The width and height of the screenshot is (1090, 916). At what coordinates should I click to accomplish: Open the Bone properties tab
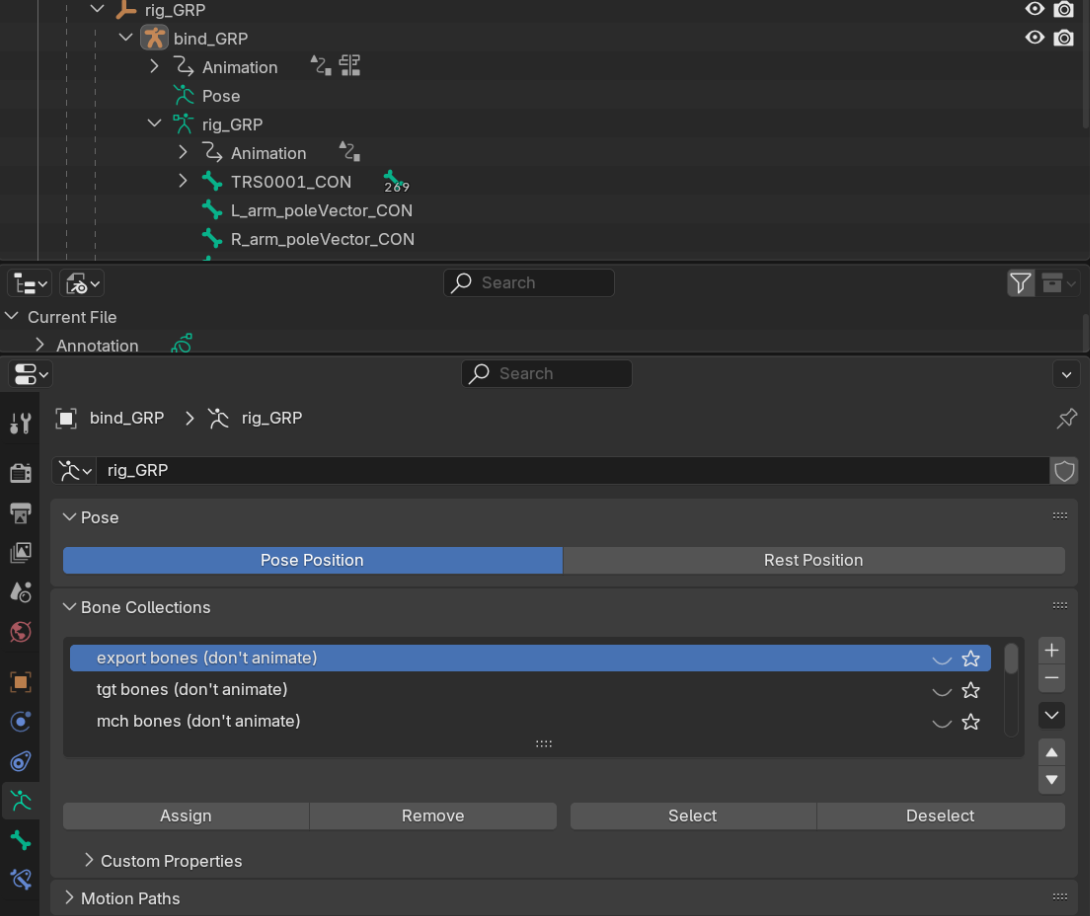point(20,840)
